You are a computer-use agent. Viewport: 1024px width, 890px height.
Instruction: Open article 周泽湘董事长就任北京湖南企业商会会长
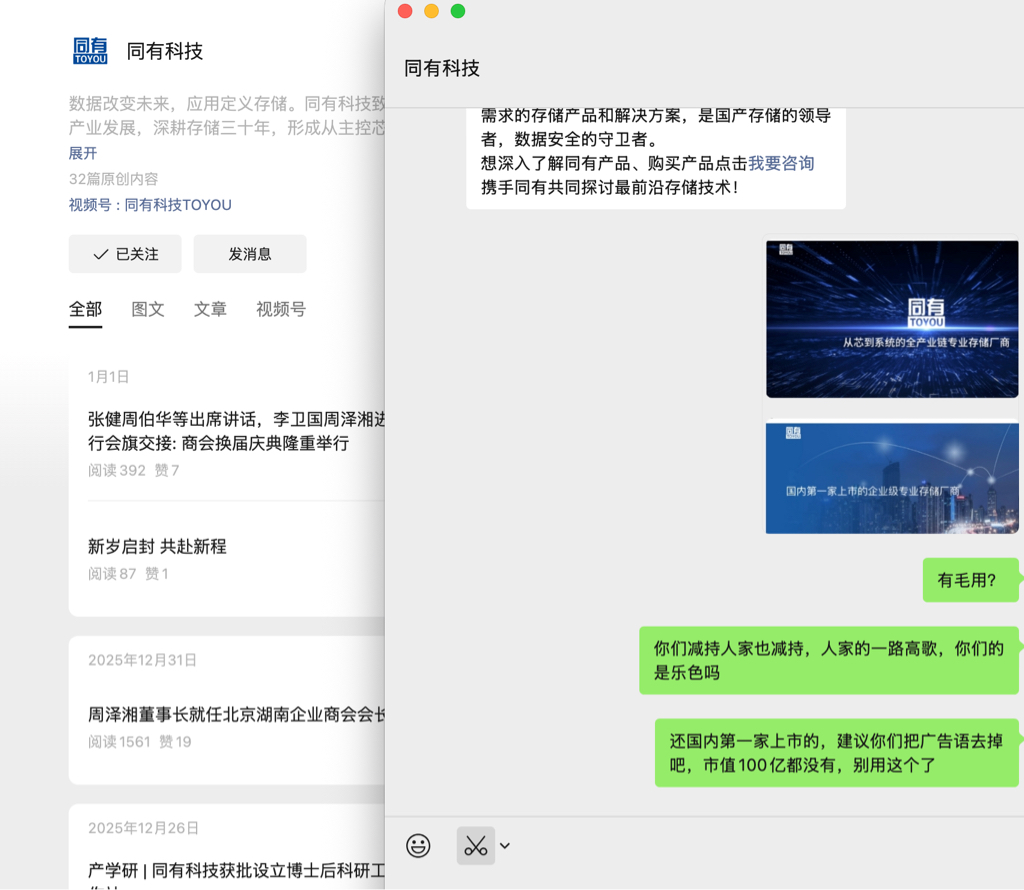(236, 714)
